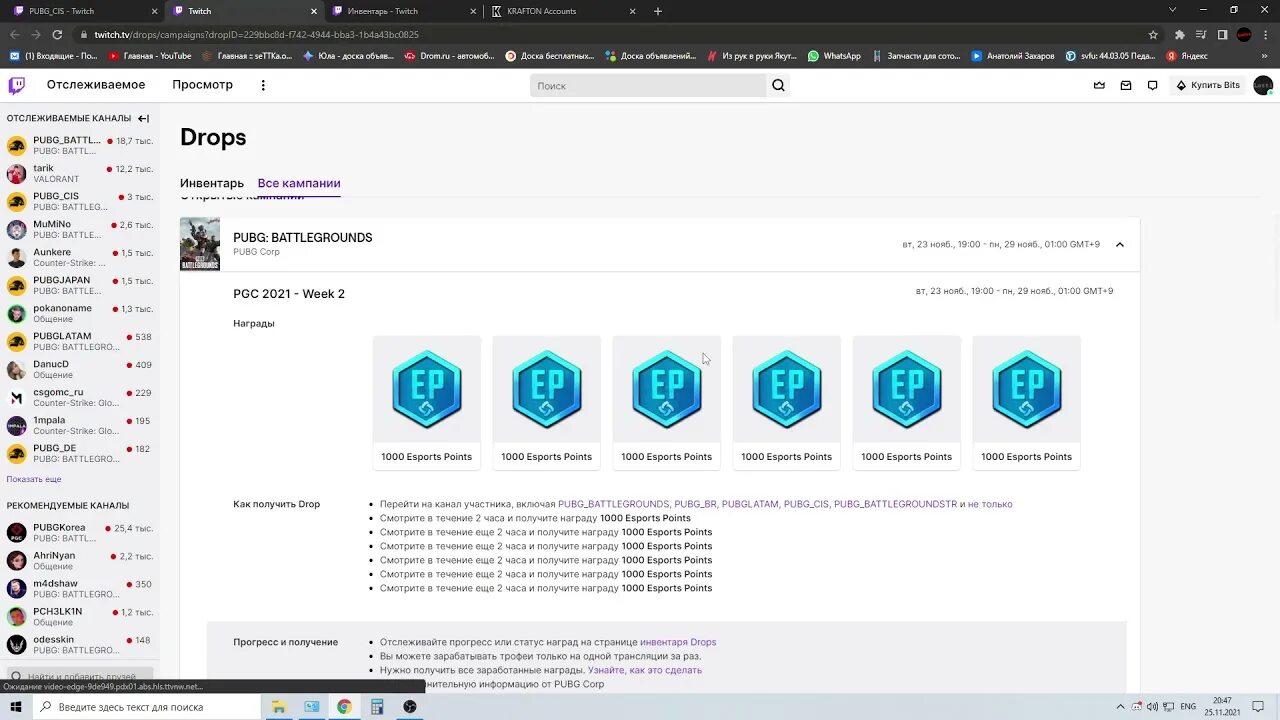
Task: Open csgomc_ru channel in the sidebar
Action: pyautogui.click(x=80, y=398)
